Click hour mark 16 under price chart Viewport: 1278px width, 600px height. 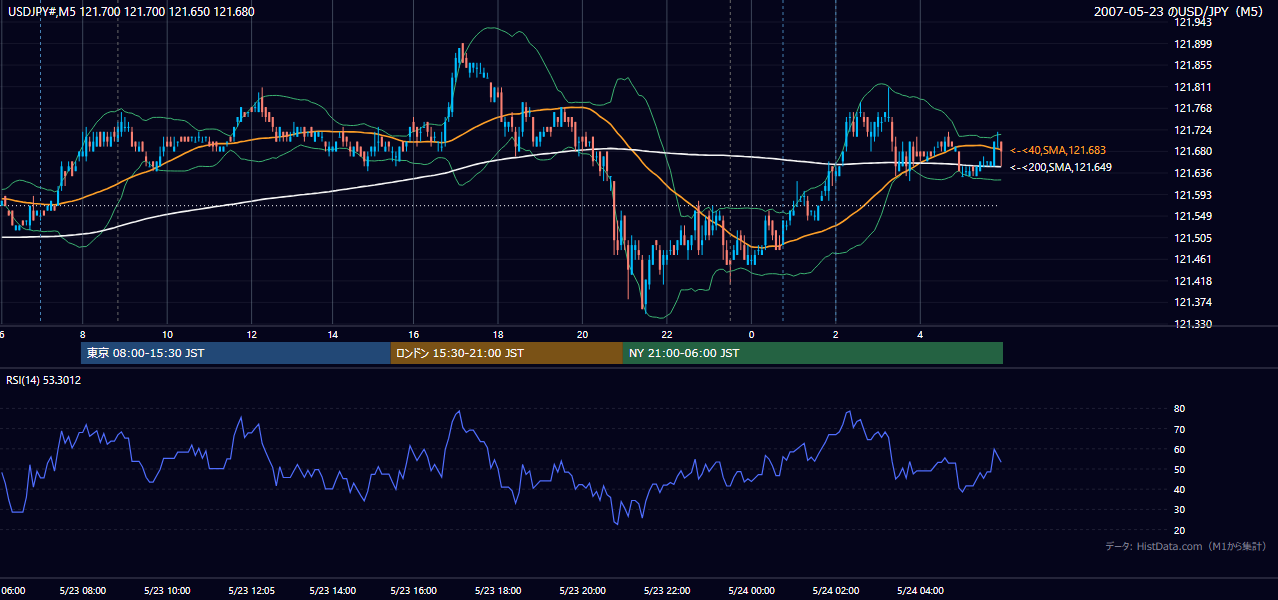coord(414,334)
